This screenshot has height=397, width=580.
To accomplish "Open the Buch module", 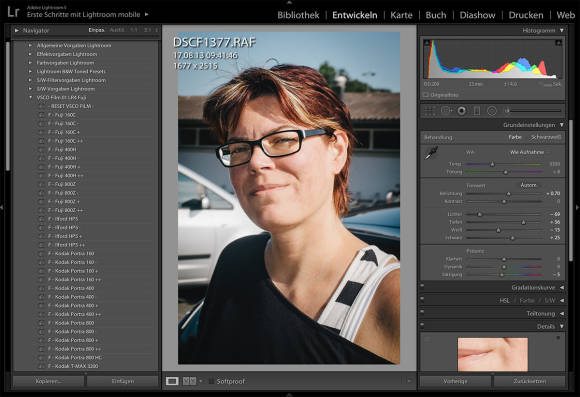I will [436, 15].
